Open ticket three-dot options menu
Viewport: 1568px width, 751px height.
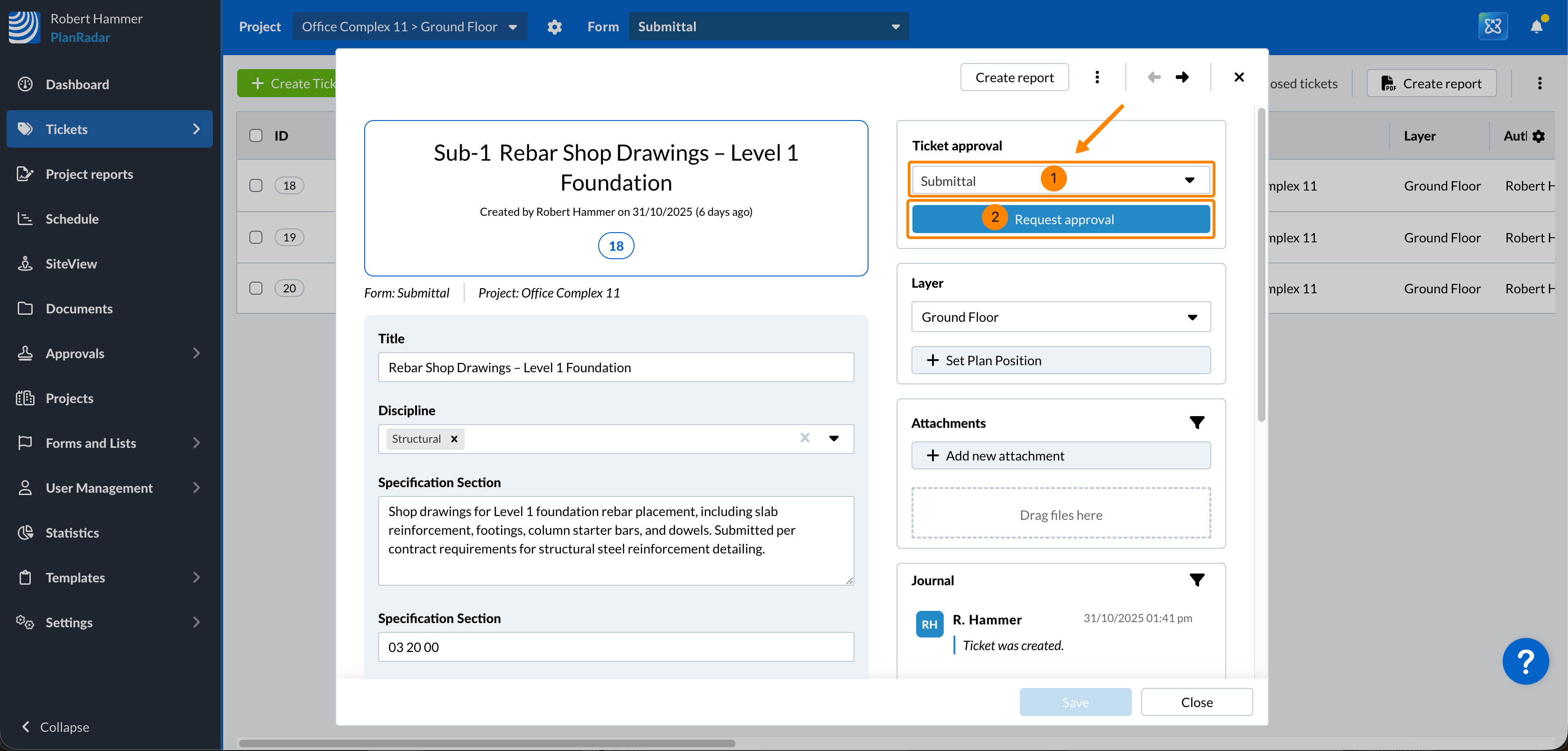1097,77
